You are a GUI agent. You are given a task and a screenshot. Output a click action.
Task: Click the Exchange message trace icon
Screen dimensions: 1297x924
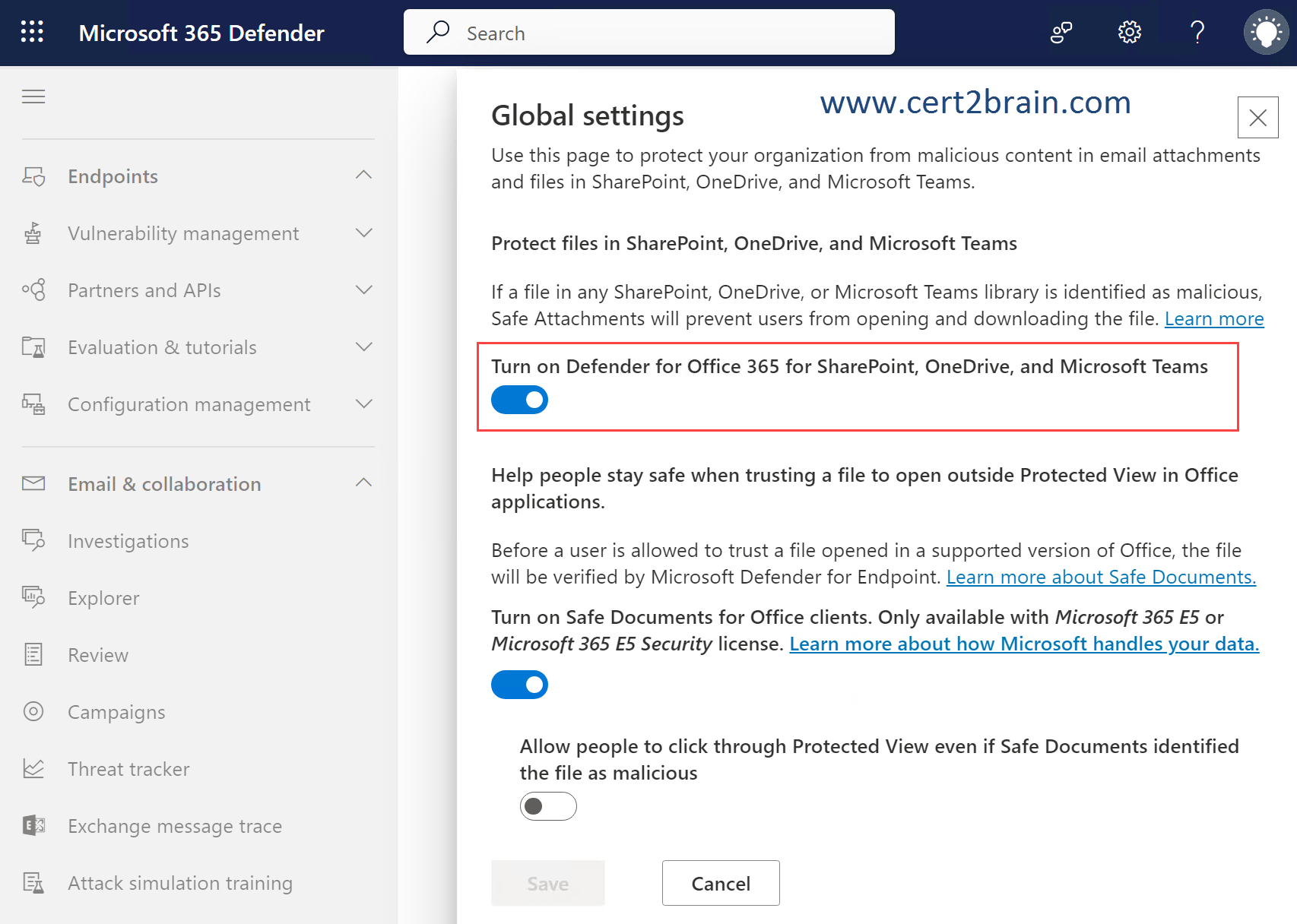point(33,825)
